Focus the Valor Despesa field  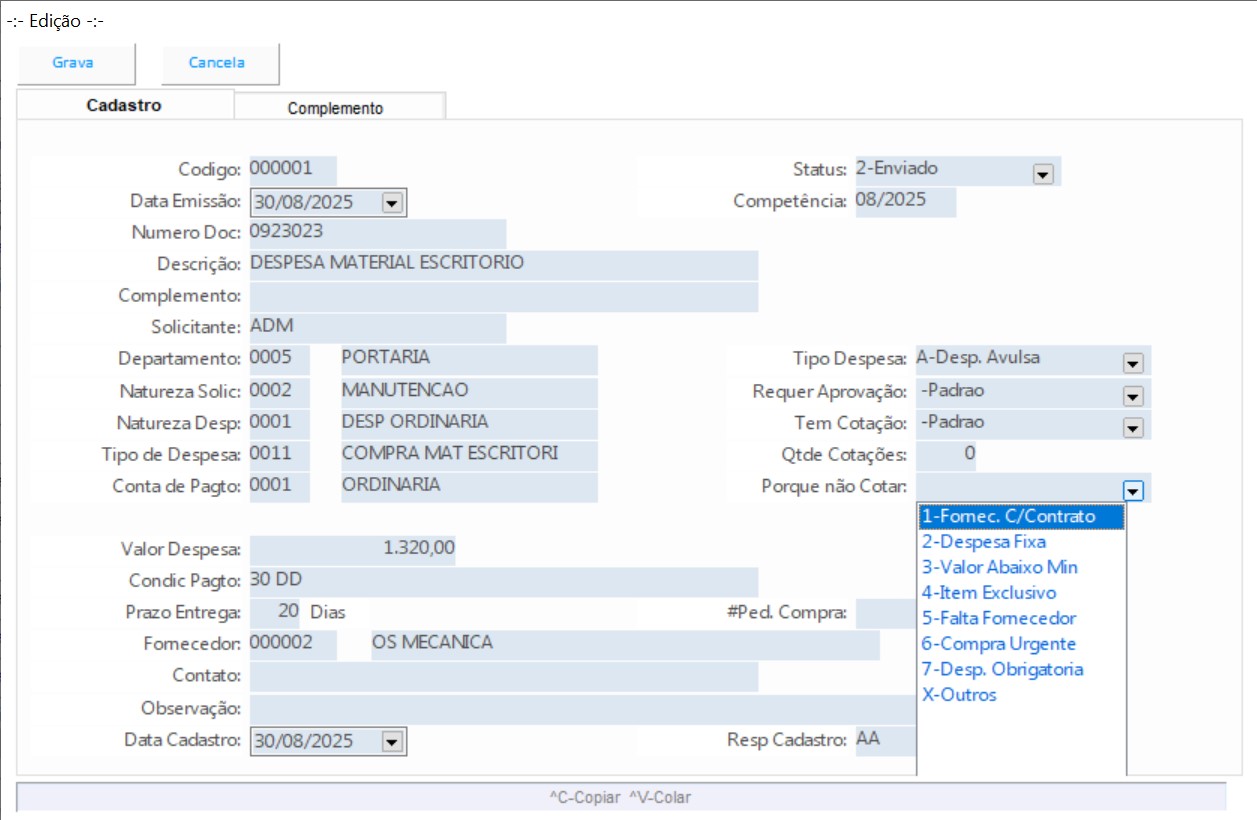352,549
